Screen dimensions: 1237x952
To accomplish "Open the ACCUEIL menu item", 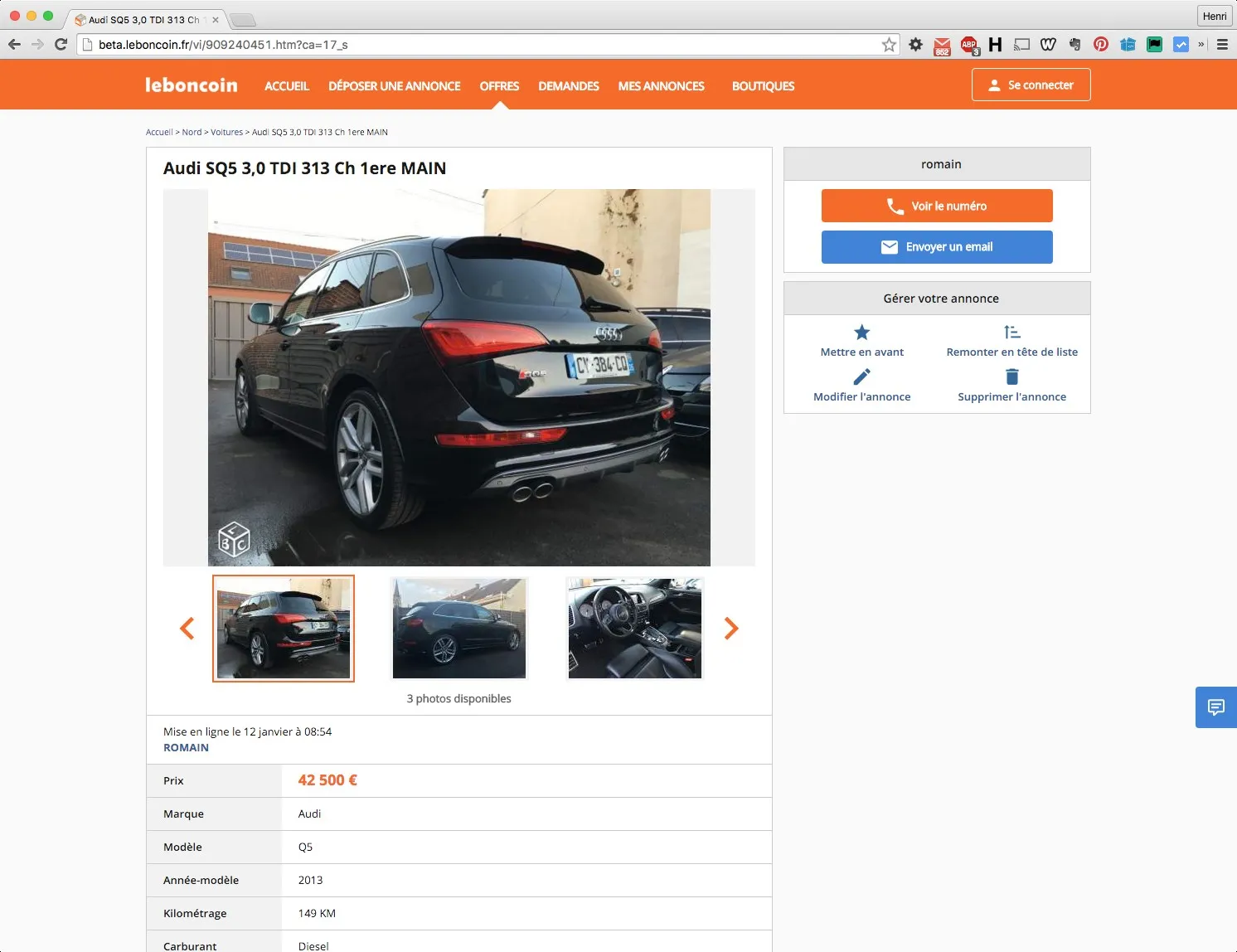I will pos(287,86).
